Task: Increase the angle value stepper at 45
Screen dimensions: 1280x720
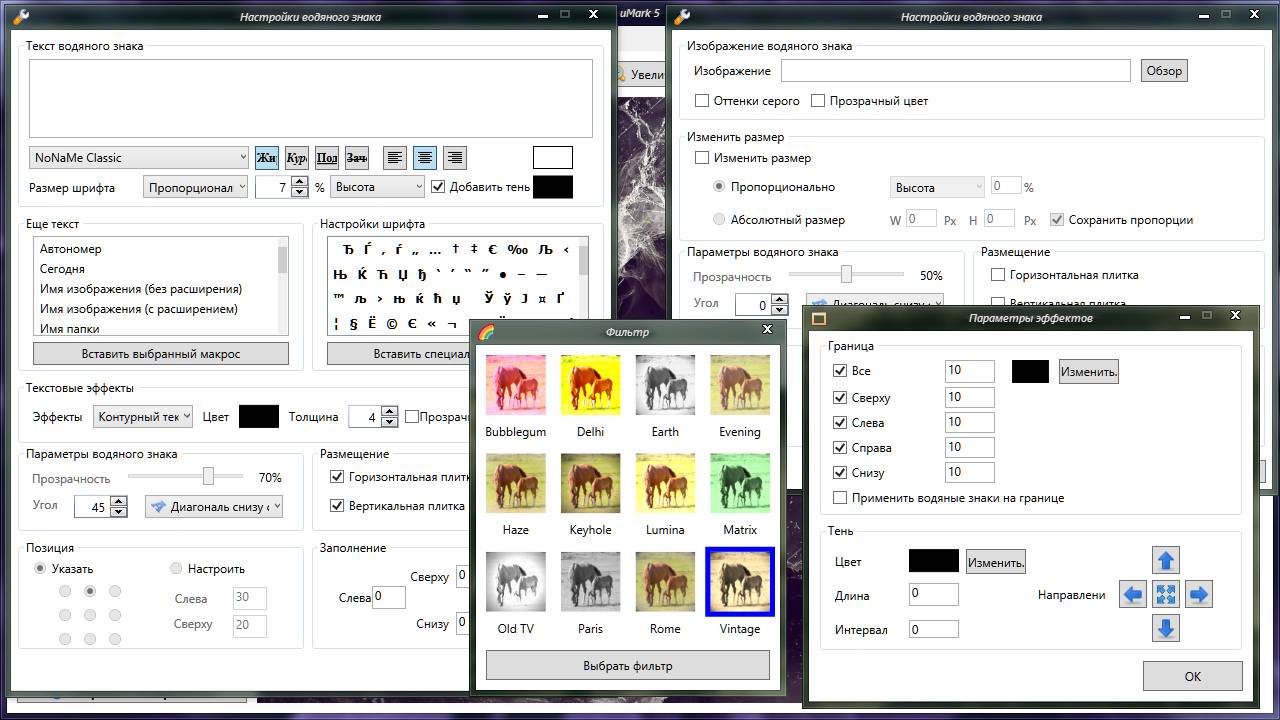Action: tap(119, 502)
